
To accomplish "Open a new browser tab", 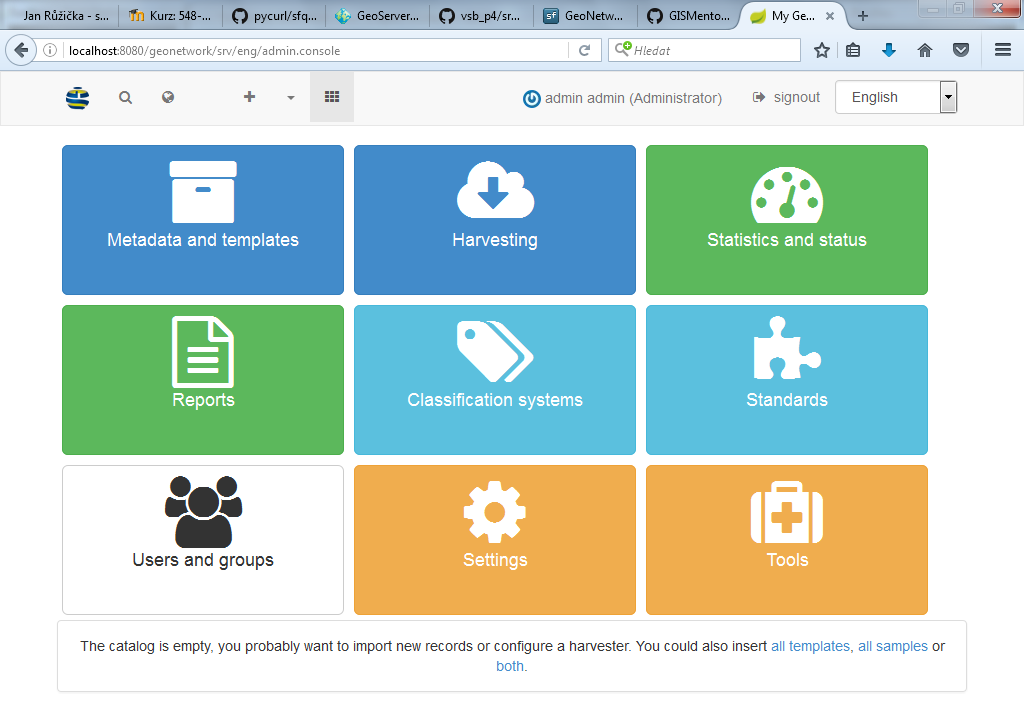I will [x=863, y=16].
